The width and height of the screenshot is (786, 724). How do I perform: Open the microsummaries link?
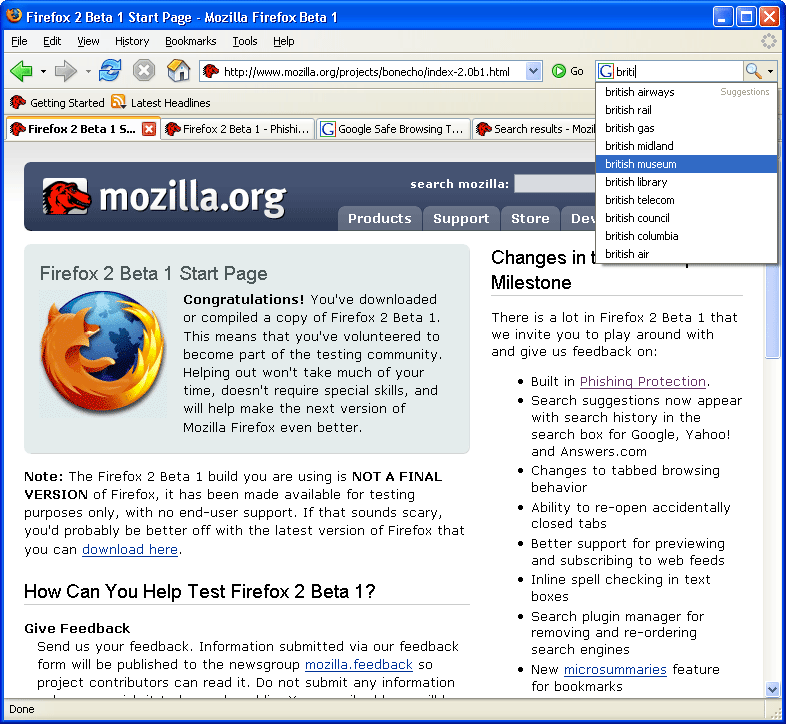tap(615, 670)
